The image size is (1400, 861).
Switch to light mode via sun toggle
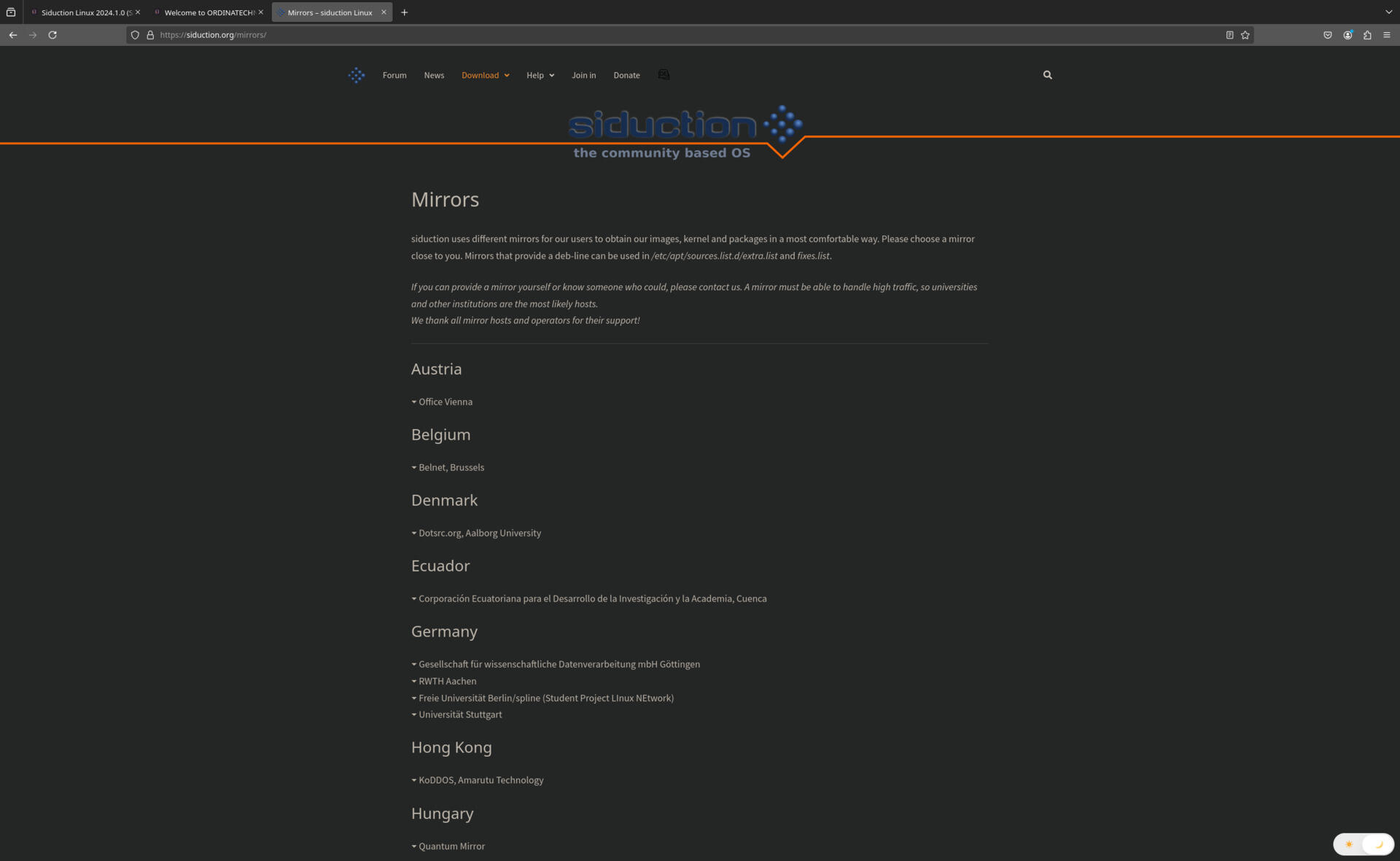click(1349, 844)
